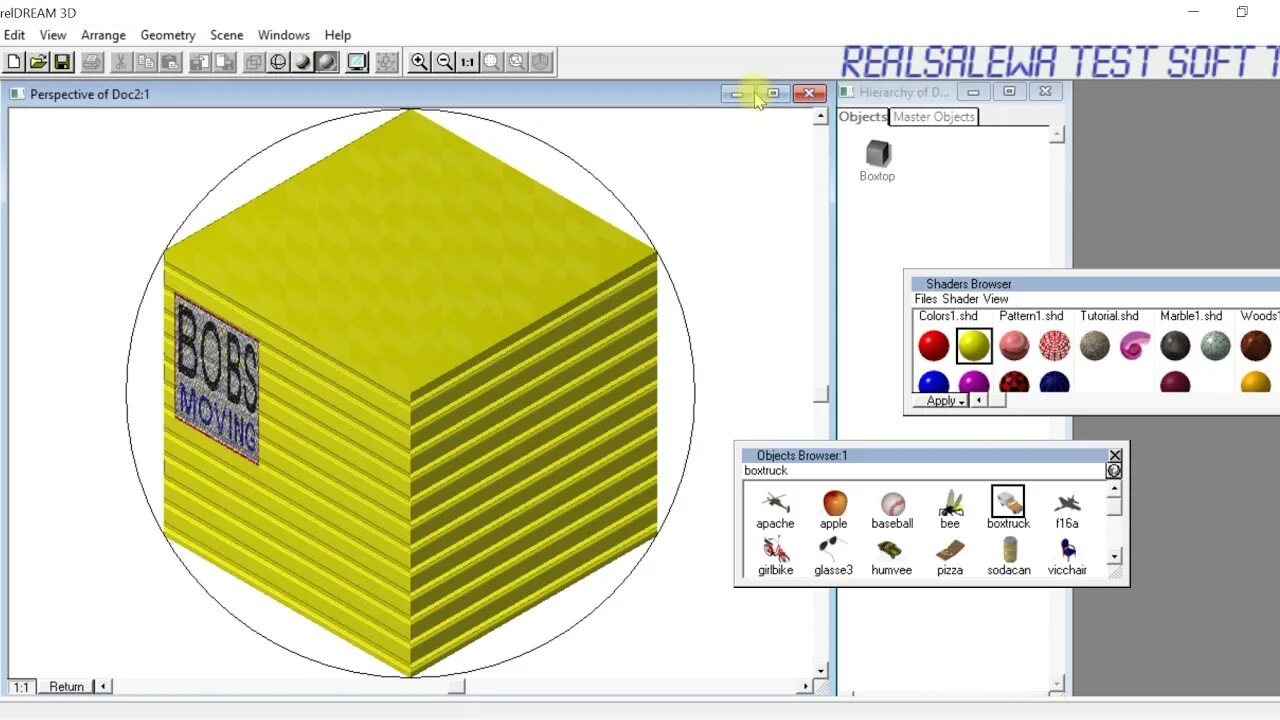Select the apple object

click(x=834, y=509)
